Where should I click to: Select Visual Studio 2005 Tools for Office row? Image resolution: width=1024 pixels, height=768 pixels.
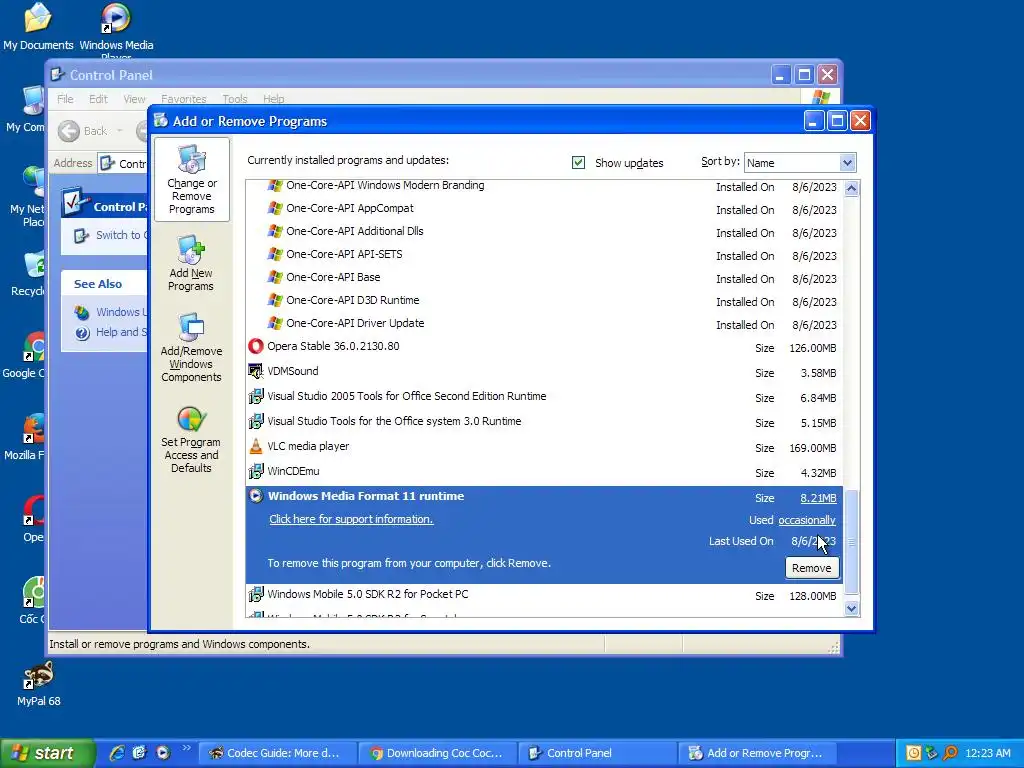click(544, 396)
